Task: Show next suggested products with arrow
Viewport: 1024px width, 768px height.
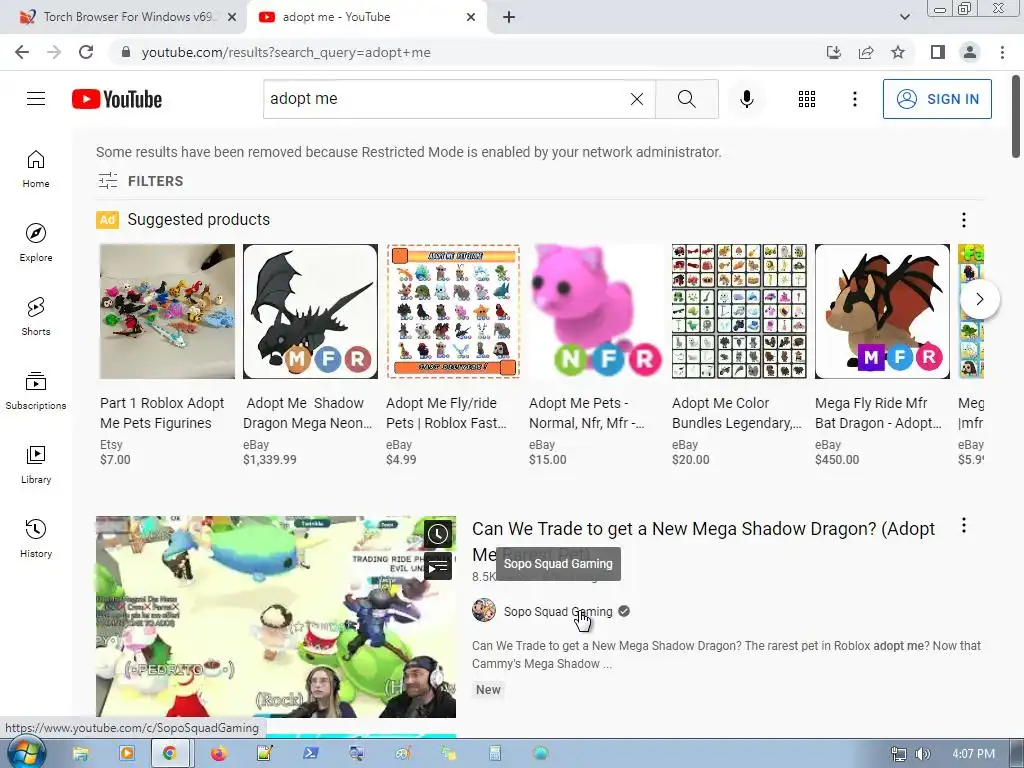Action: [979, 299]
